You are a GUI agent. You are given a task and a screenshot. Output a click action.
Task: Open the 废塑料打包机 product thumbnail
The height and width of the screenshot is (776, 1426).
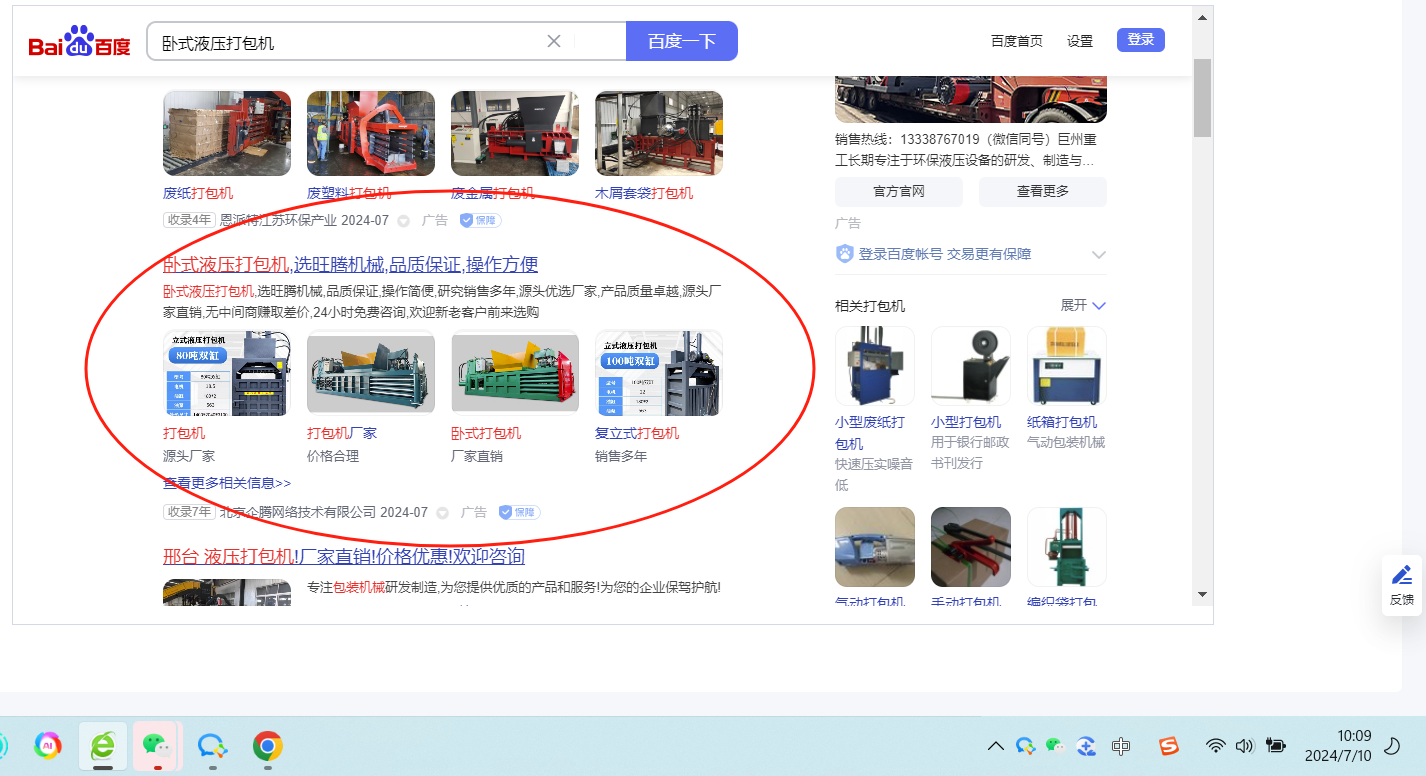click(x=371, y=133)
